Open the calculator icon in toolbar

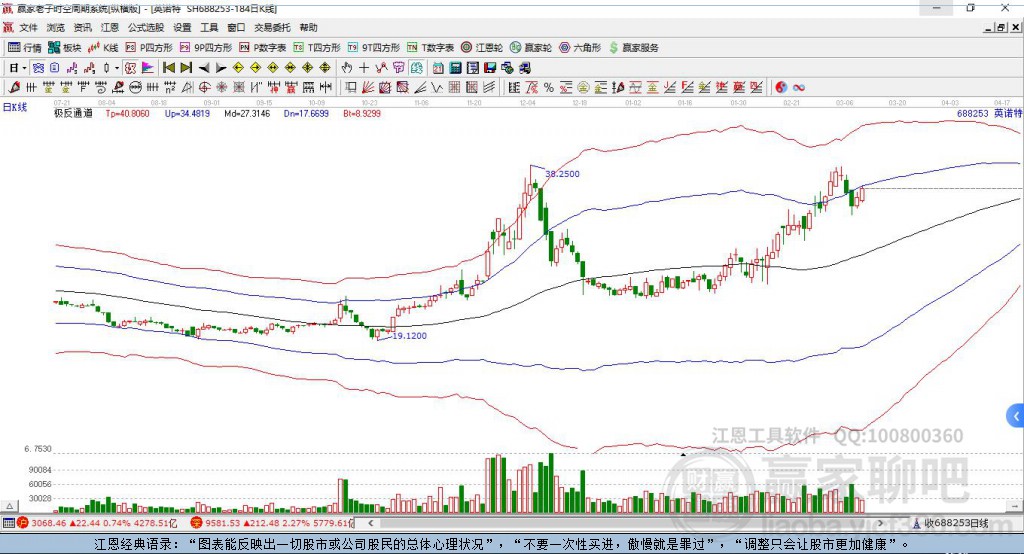pyautogui.click(x=456, y=68)
